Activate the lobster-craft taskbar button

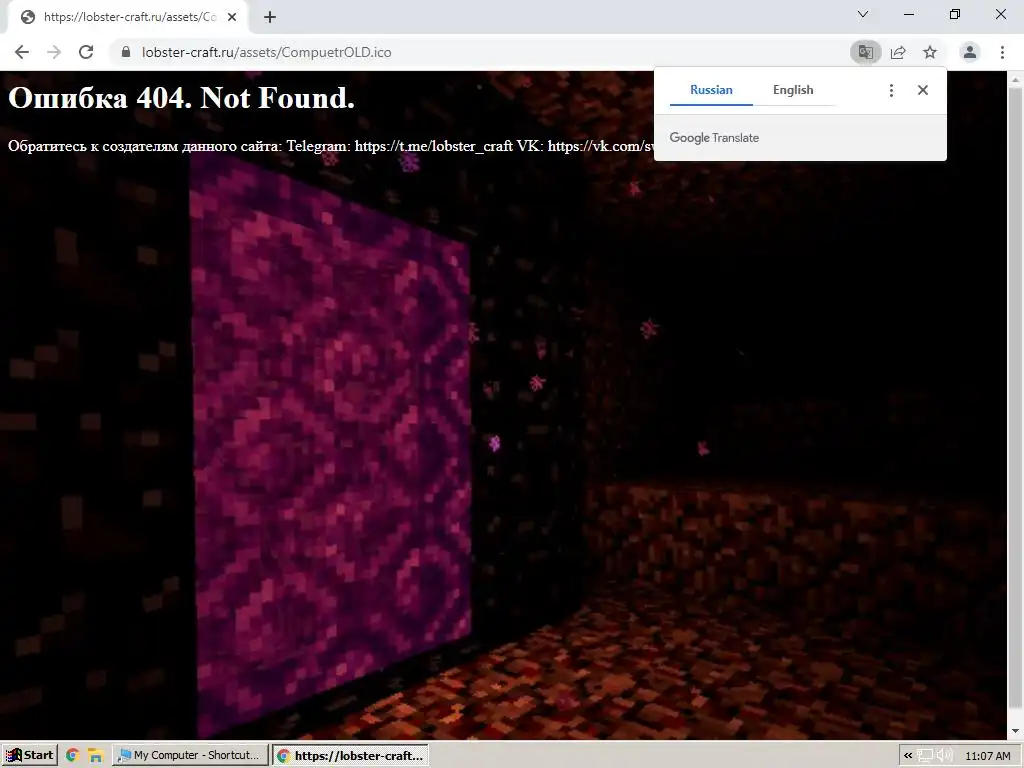point(351,755)
